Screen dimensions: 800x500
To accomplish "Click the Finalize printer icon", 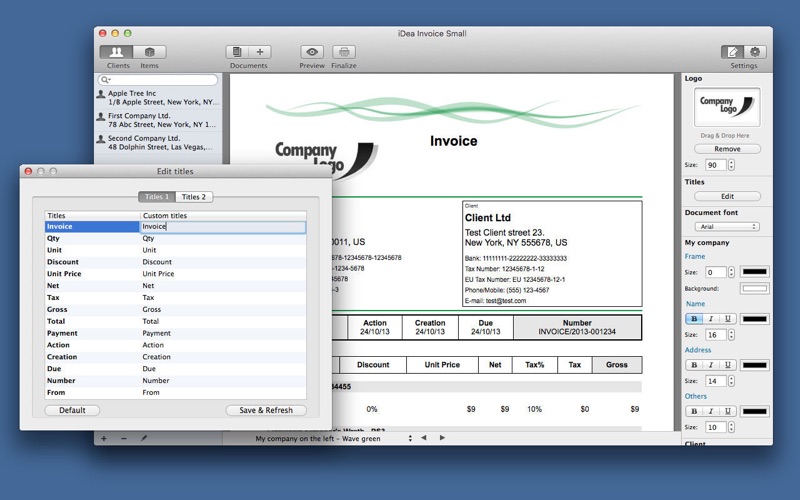I will [344, 52].
